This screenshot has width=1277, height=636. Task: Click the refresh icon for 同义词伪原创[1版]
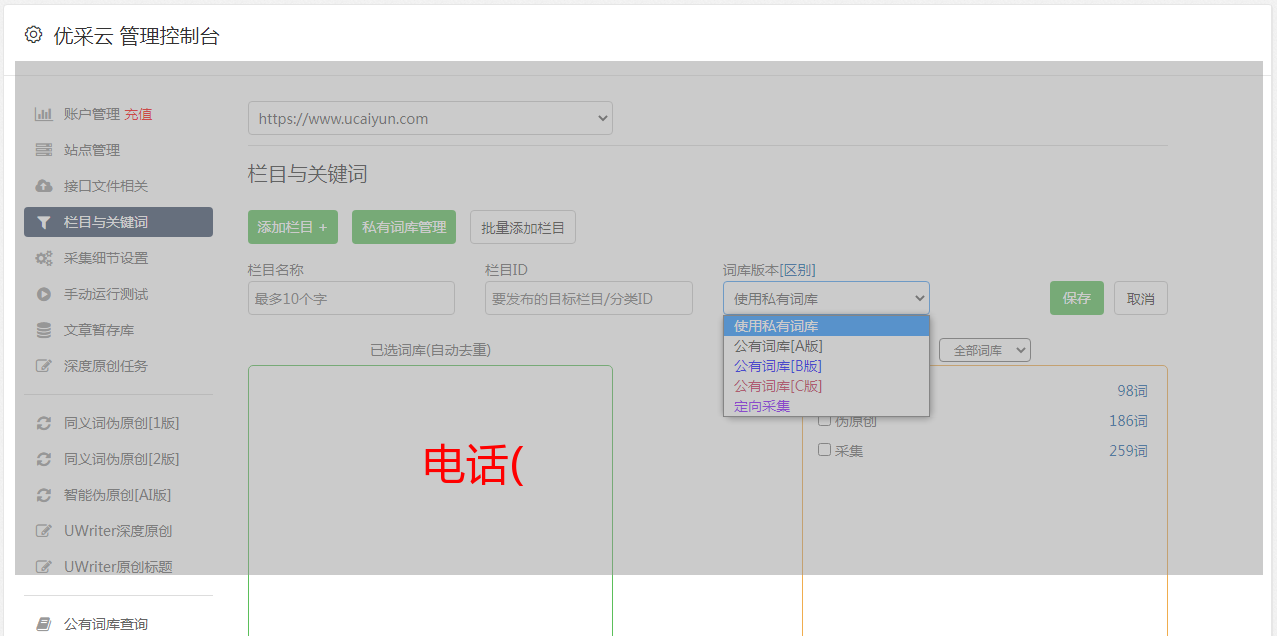(x=43, y=423)
